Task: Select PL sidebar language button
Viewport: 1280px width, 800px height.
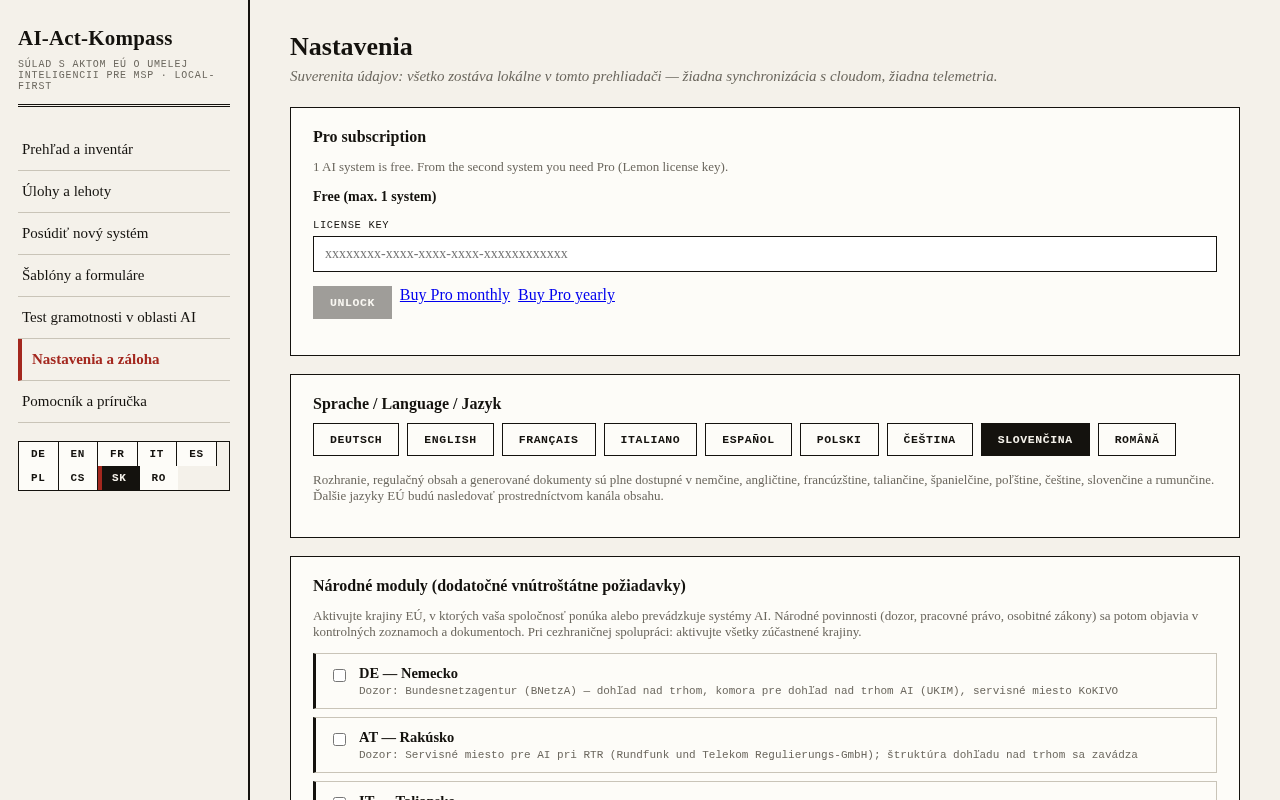Action: coord(38,478)
